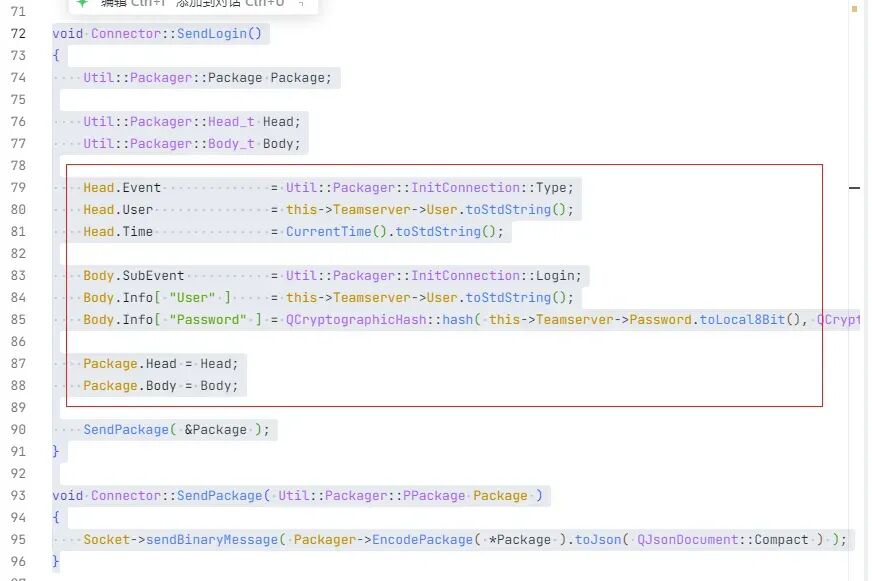872x581 pixels.
Task: Click the warning marker at top of scrollbar stripe
Action: pos(854,9)
